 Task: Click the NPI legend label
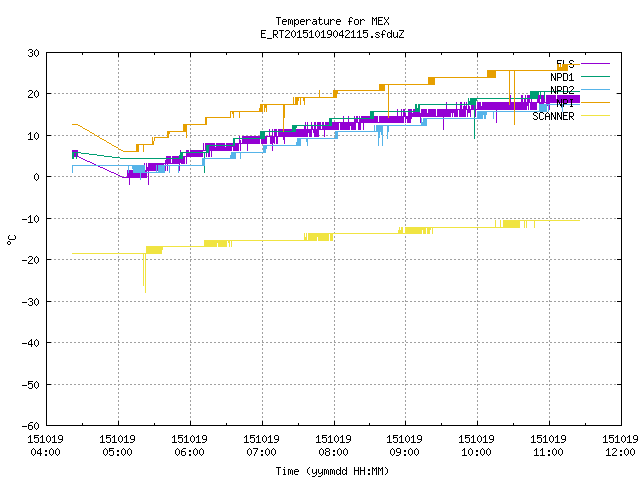pyautogui.click(x=565, y=103)
